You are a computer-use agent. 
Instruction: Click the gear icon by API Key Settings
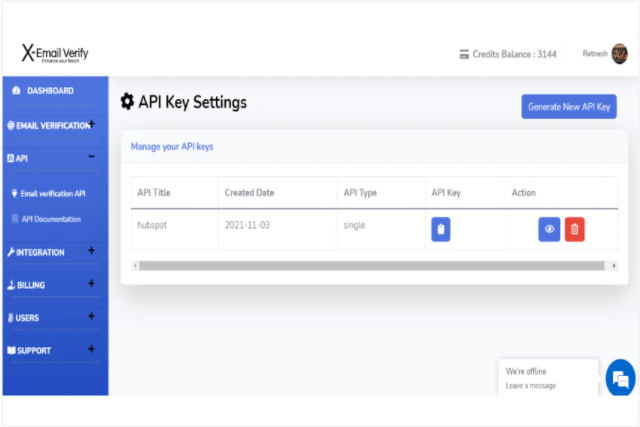127,101
